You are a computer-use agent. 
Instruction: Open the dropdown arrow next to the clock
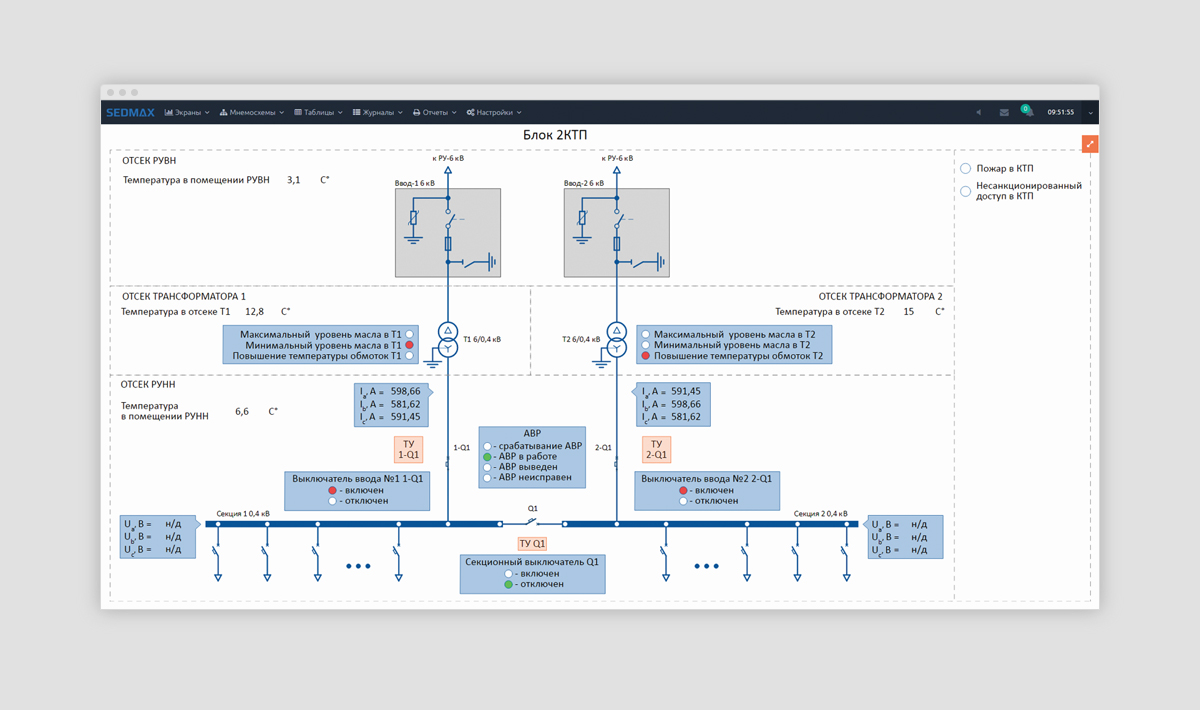click(x=1090, y=113)
